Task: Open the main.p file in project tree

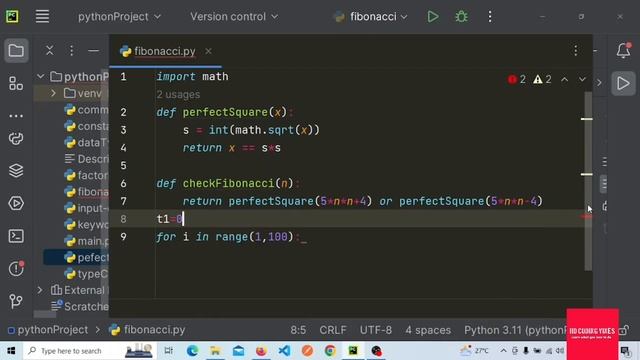Action: coord(86,241)
